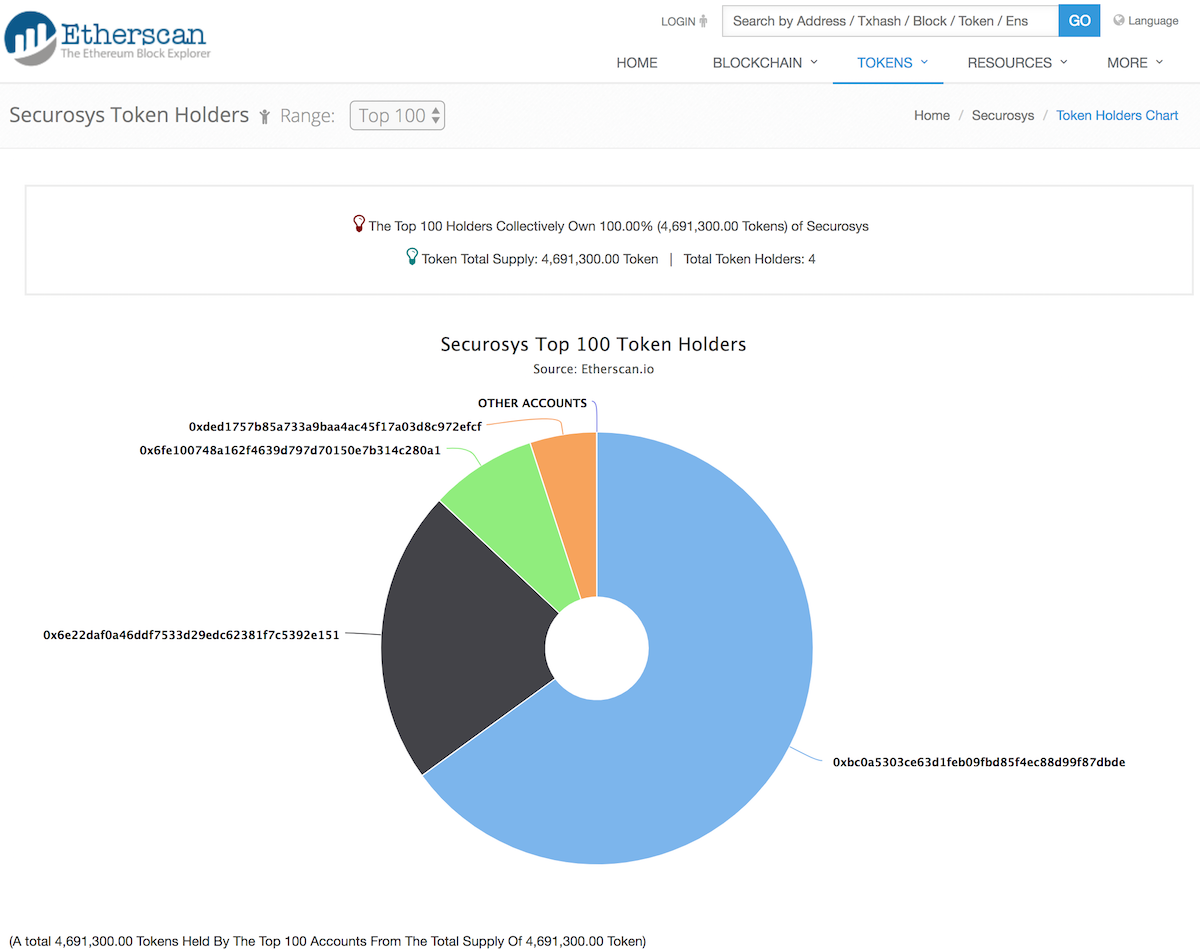Image resolution: width=1200 pixels, height=950 pixels.
Task: Click the login person icon
Action: (x=704, y=21)
